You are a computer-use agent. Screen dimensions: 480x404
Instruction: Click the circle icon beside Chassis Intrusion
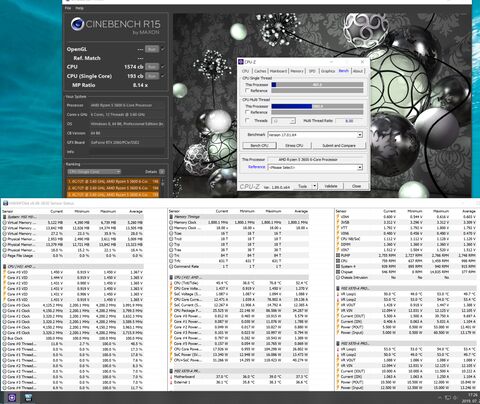(338, 277)
